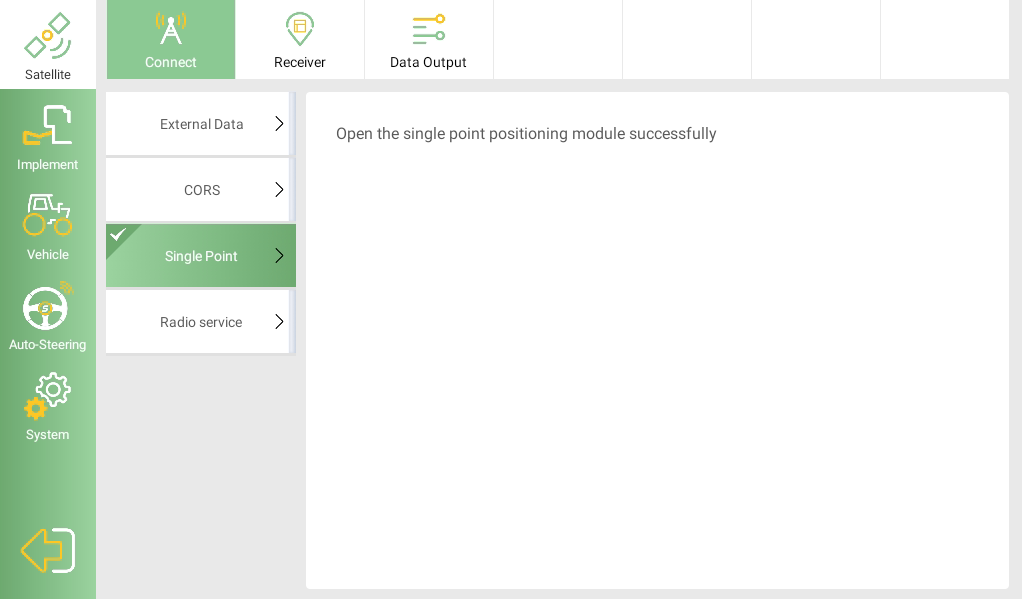Screen dimensions: 1022x599
Task: Expand the Single Point chevron
Action: tap(279, 256)
